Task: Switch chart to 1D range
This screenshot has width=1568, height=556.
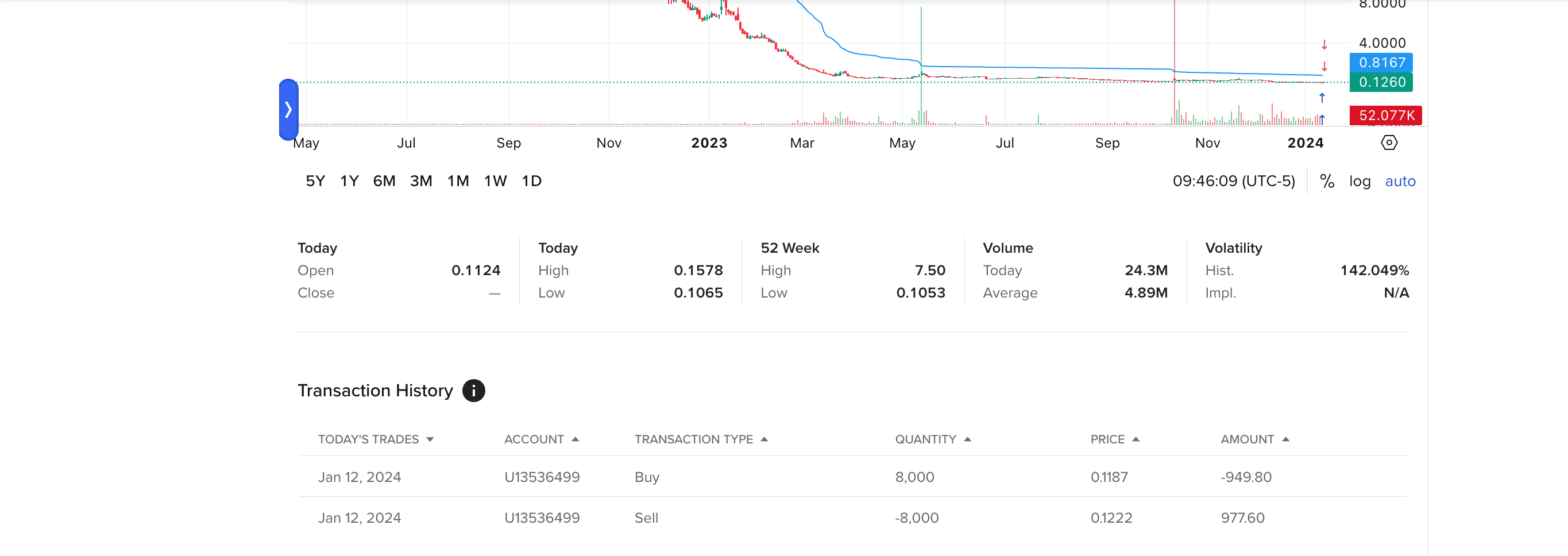Action: pyautogui.click(x=531, y=182)
